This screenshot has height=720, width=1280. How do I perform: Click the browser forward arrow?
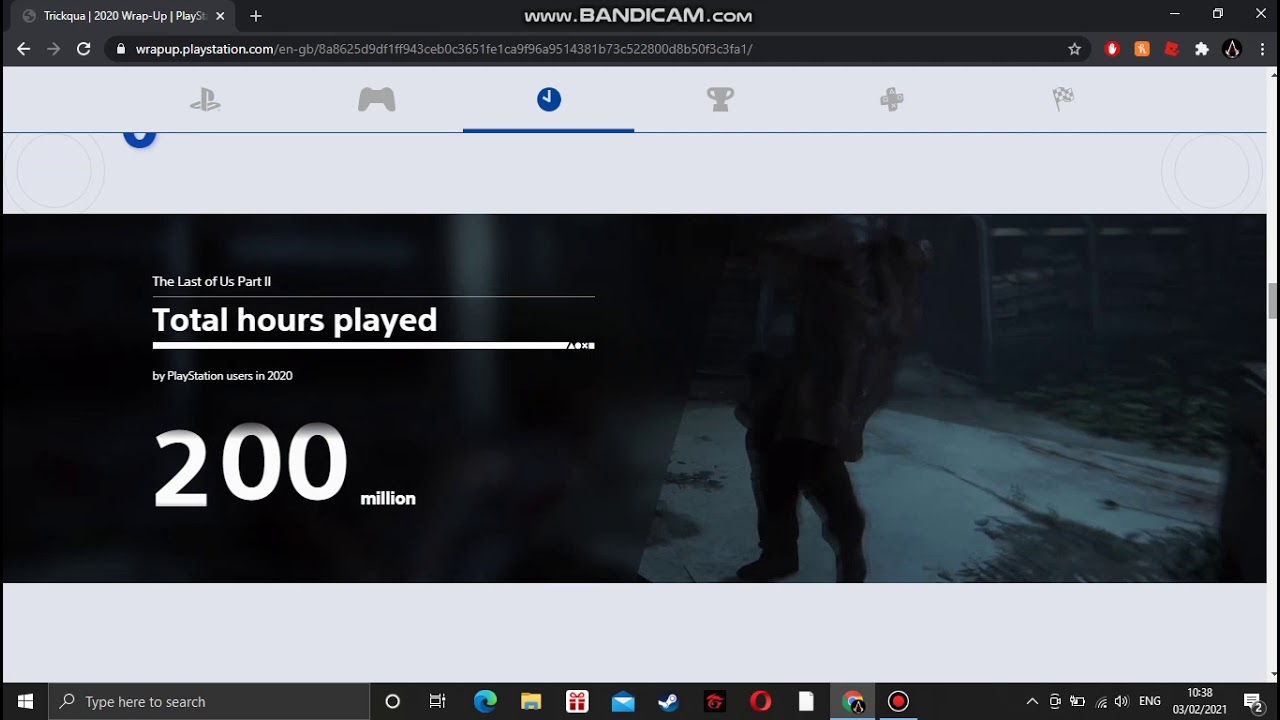pyautogui.click(x=54, y=49)
